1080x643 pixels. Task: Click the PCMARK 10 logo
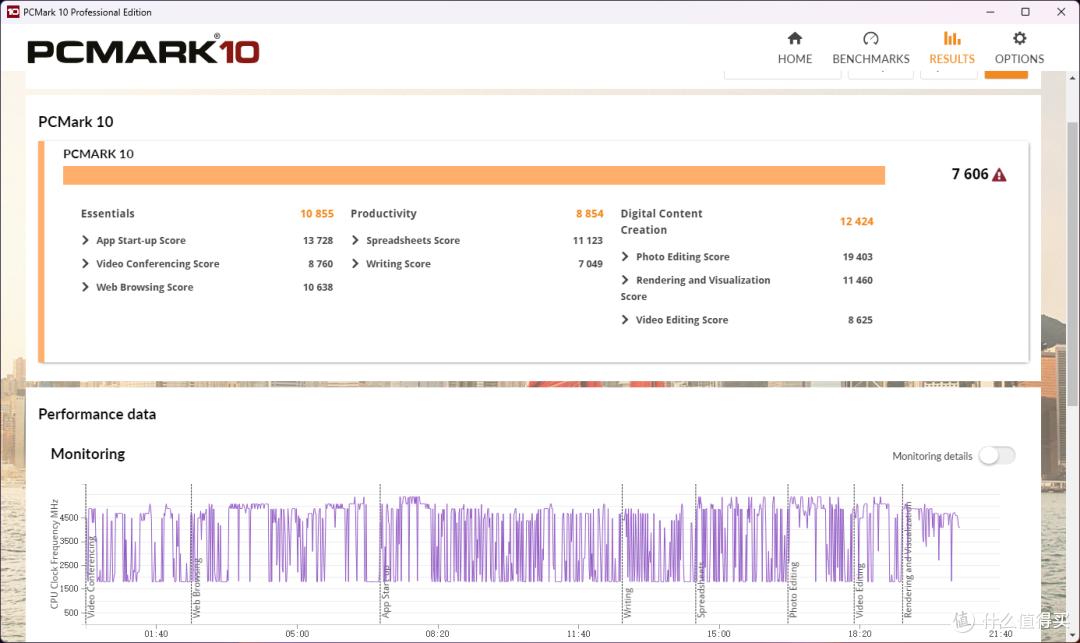point(143,51)
